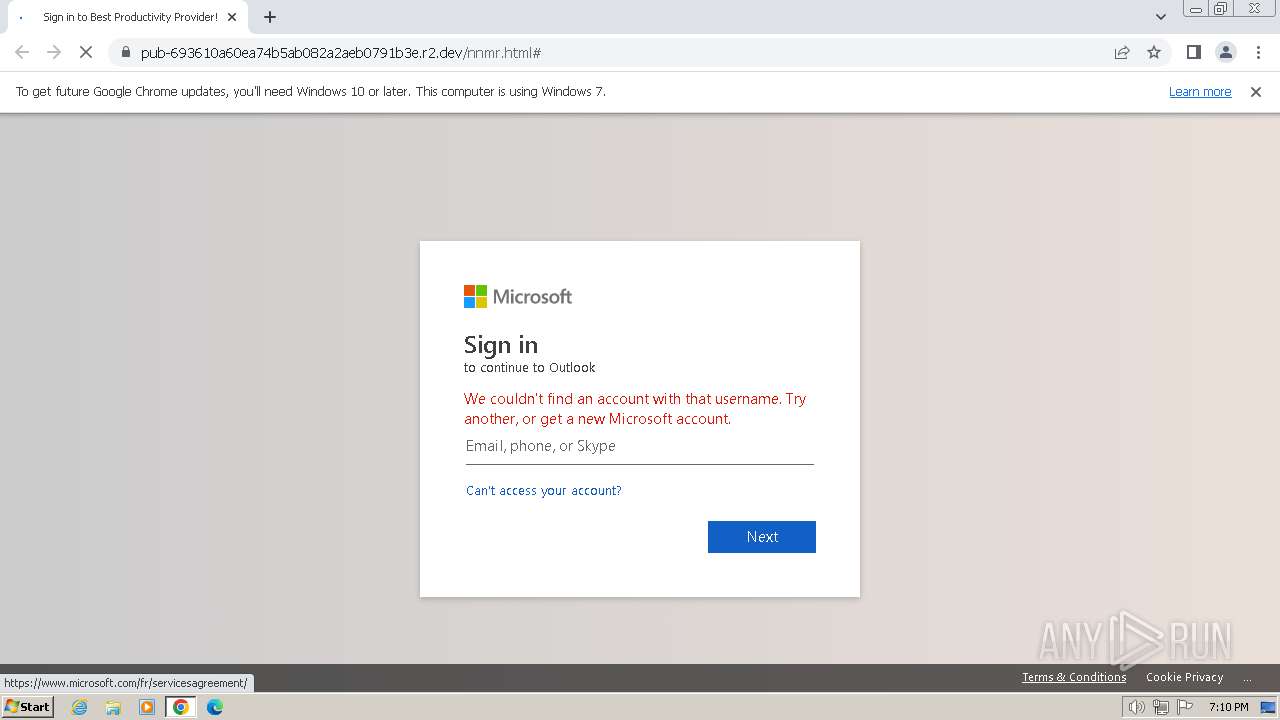Image resolution: width=1280 pixels, height=720 pixels.
Task: Click the blue Next button
Action: [762, 537]
